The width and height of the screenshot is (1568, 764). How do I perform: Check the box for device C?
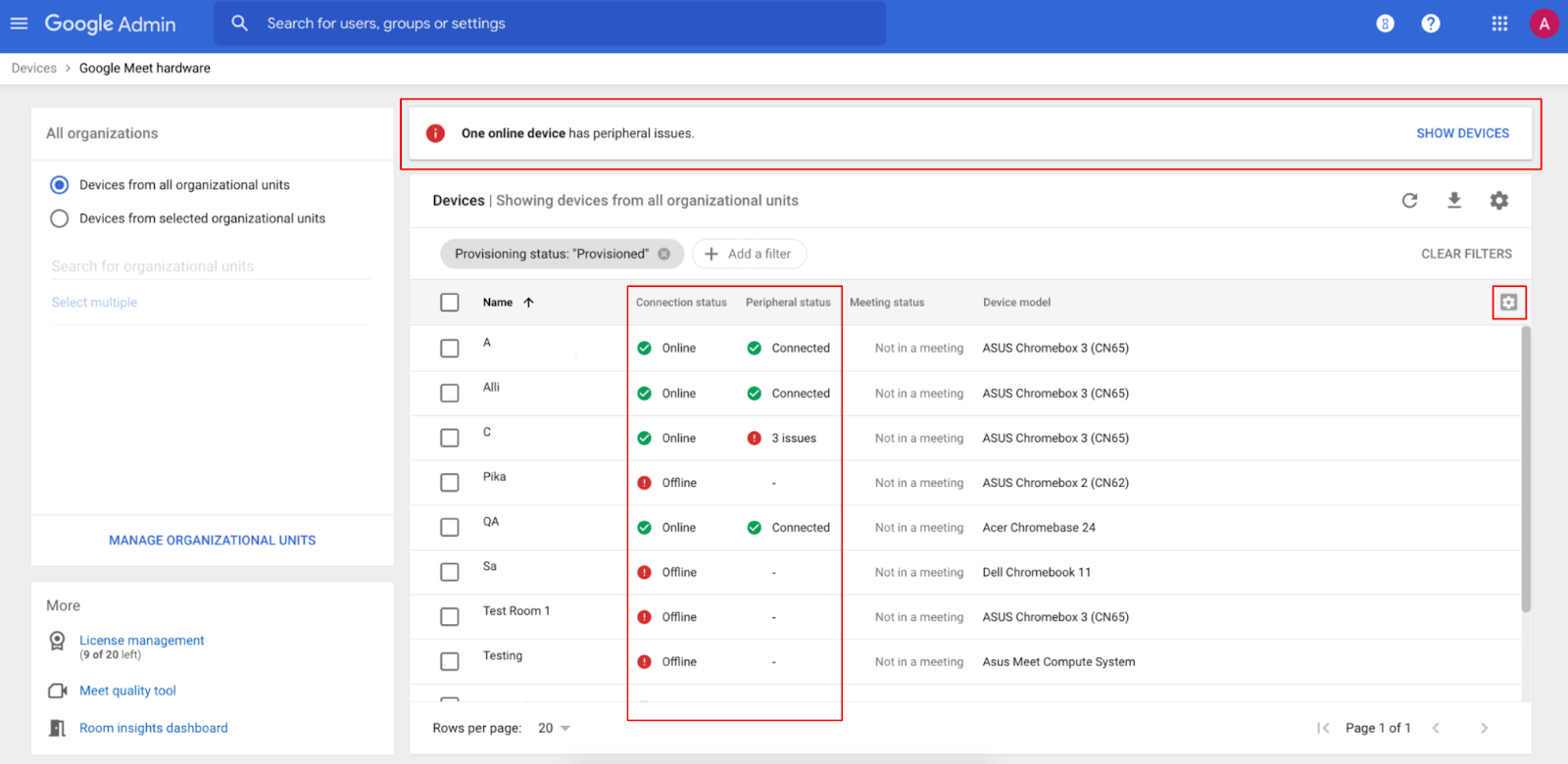450,438
